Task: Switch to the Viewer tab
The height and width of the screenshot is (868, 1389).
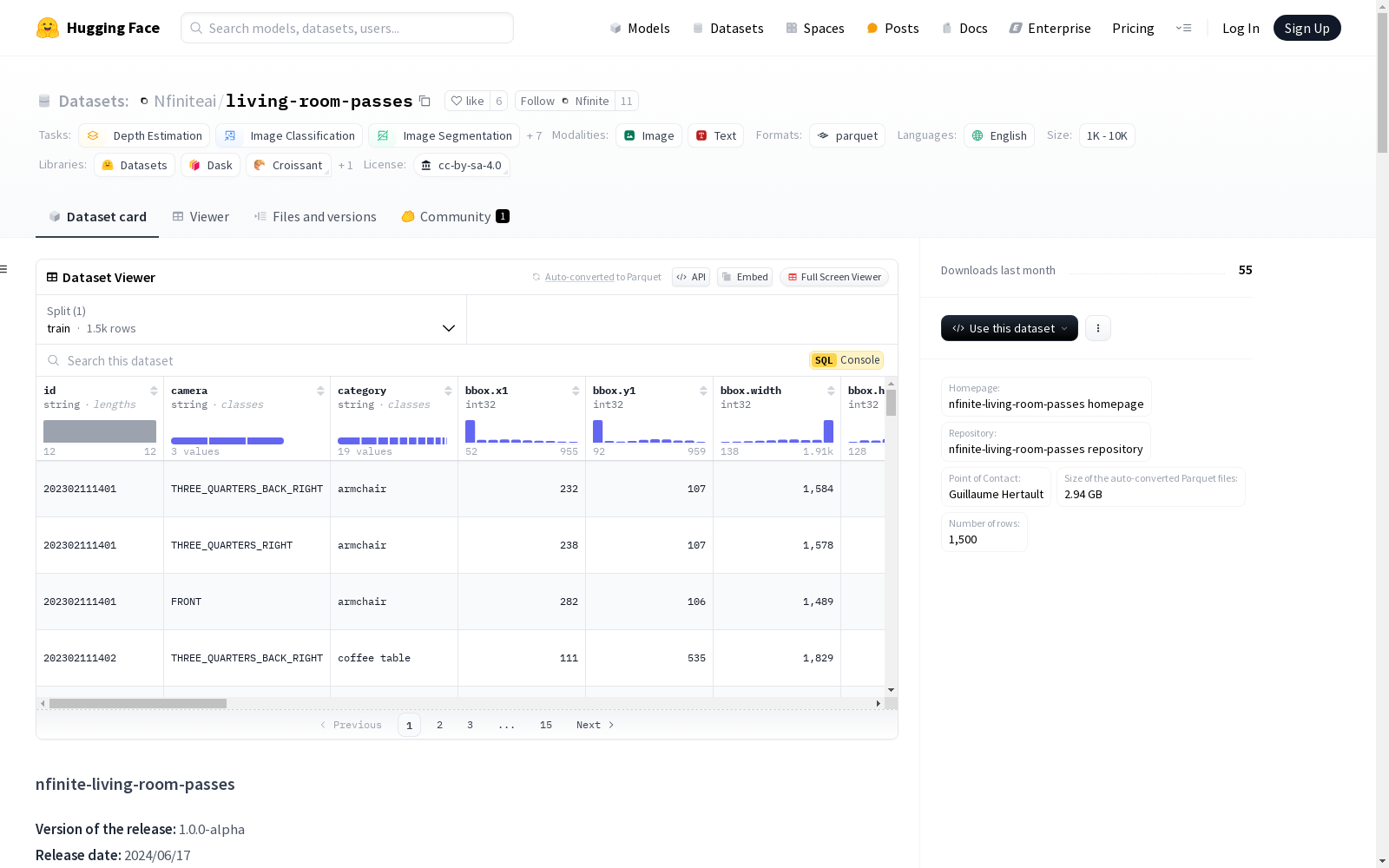Action: pos(201,217)
